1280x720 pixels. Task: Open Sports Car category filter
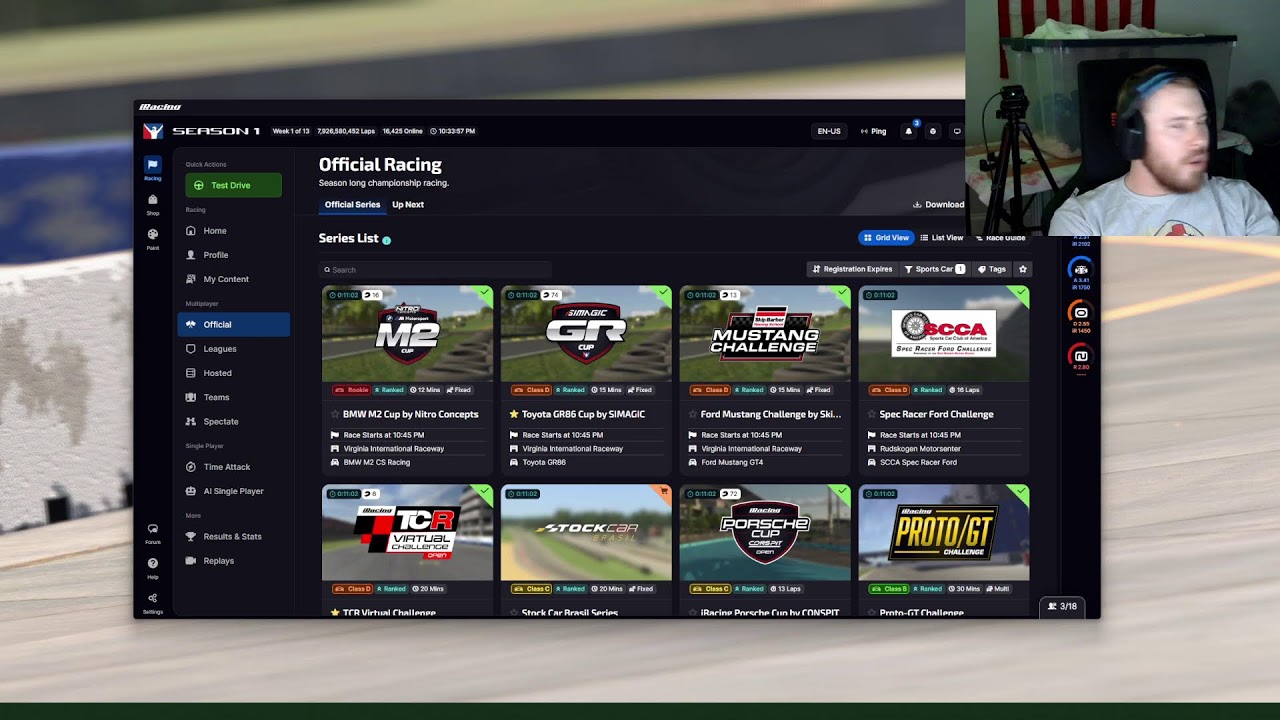[x=934, y=269]
